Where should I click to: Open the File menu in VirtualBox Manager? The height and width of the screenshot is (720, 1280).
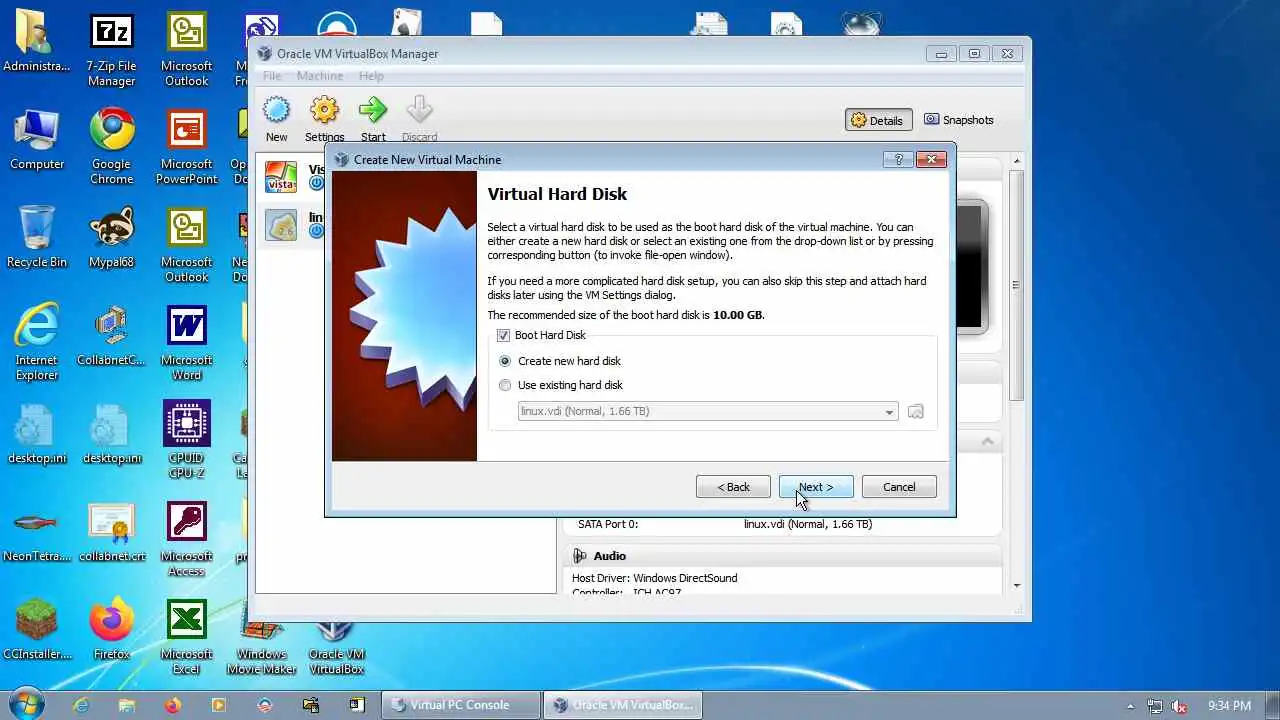tap(272, 76)
